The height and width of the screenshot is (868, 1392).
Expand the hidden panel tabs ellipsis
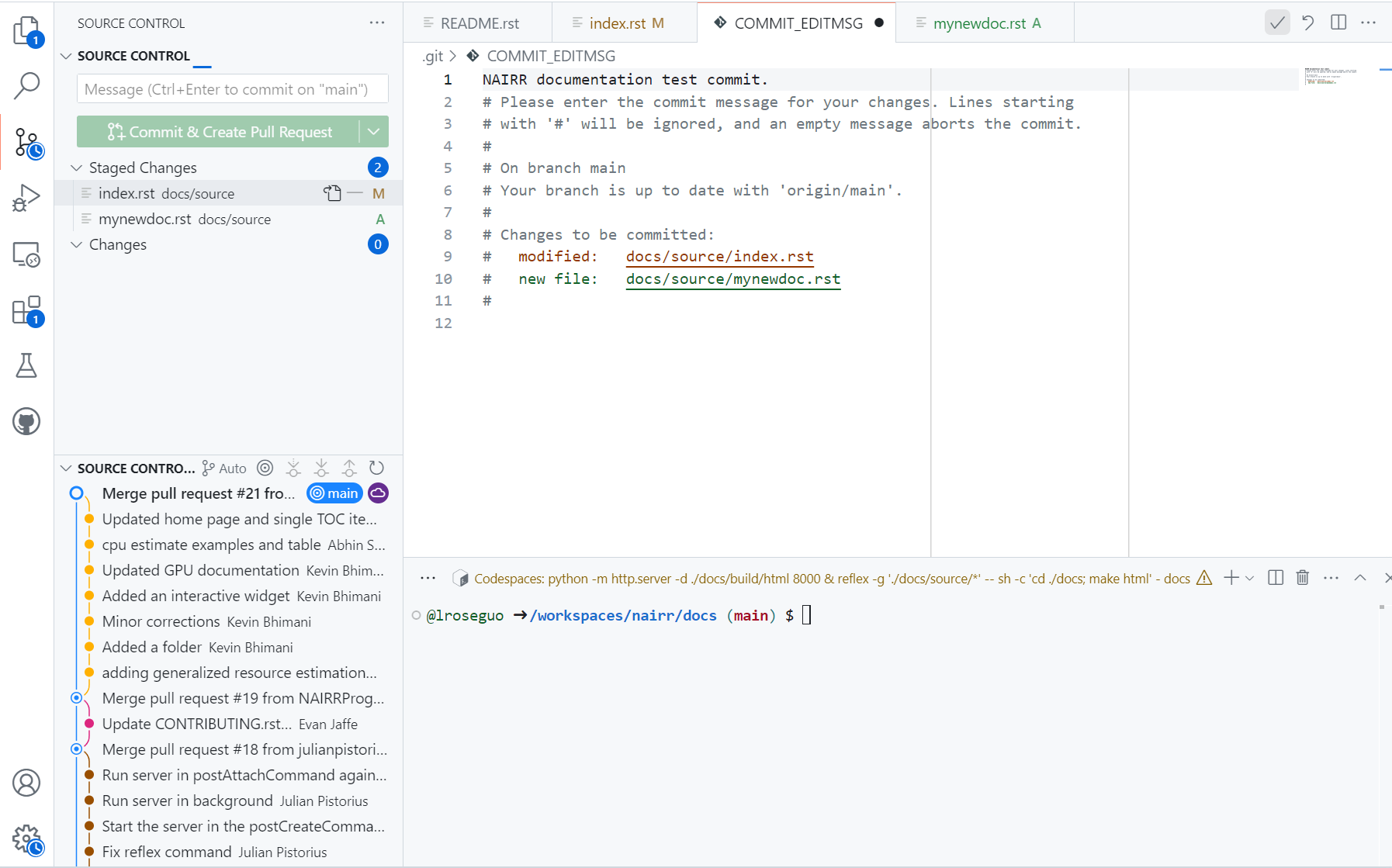(x=428, y=578)
